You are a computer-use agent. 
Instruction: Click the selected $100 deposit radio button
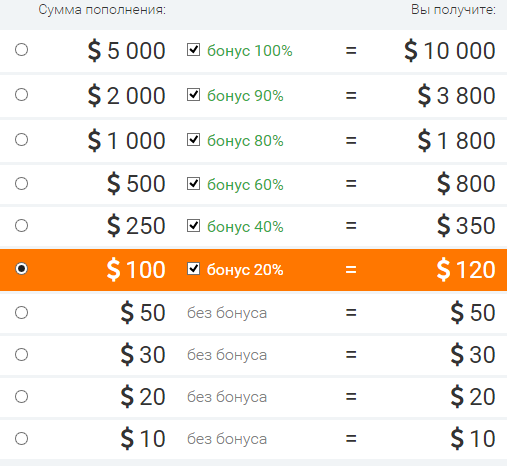click(x=21, y=269)
